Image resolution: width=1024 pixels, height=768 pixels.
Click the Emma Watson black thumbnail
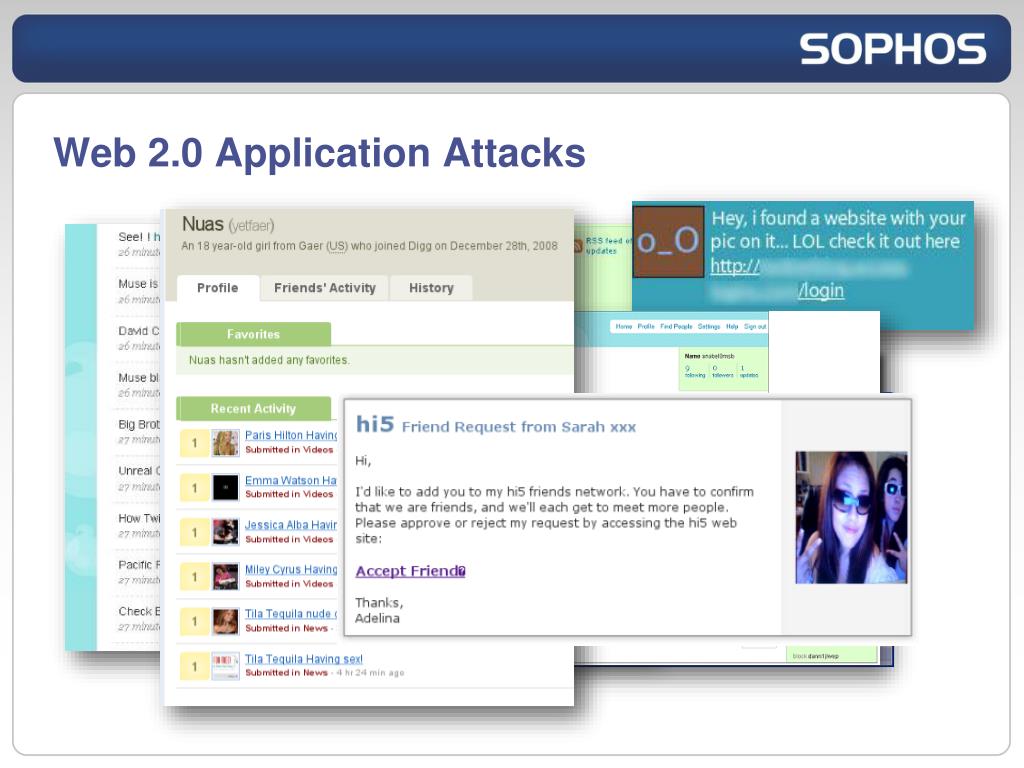point(225,487)
